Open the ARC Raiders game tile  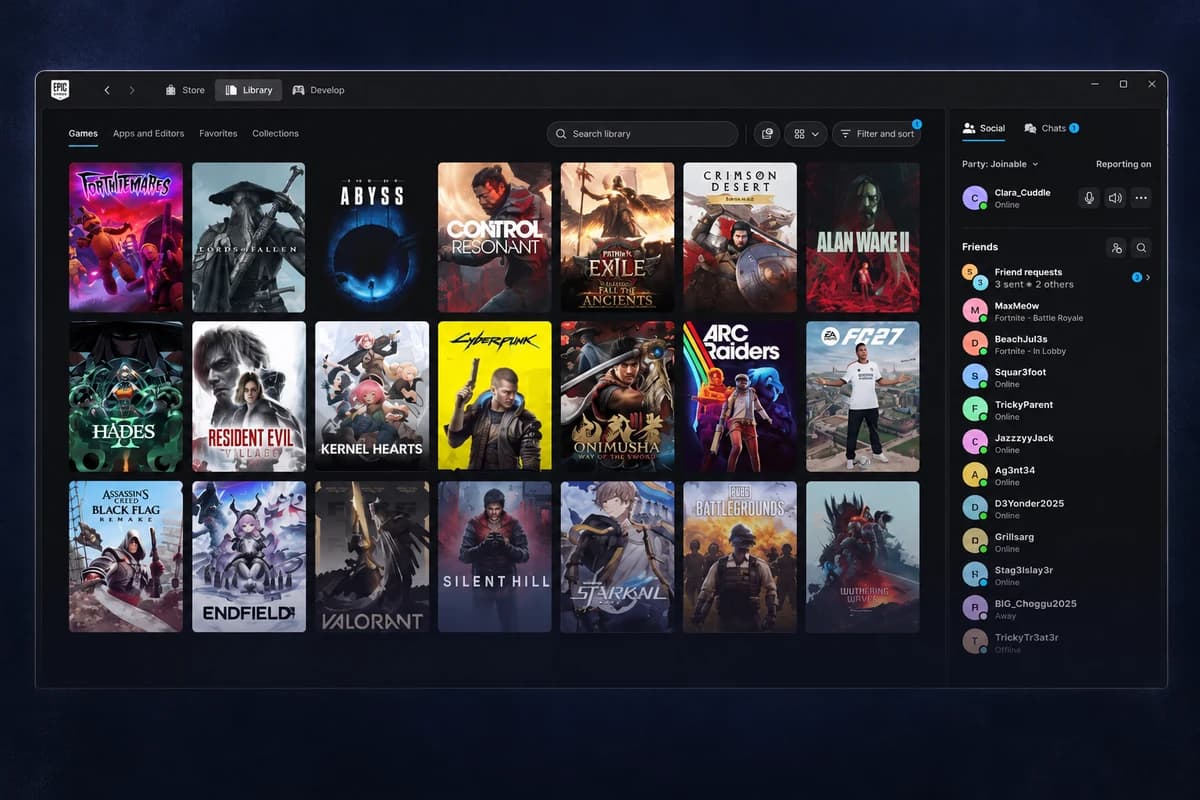click(740, 396)
